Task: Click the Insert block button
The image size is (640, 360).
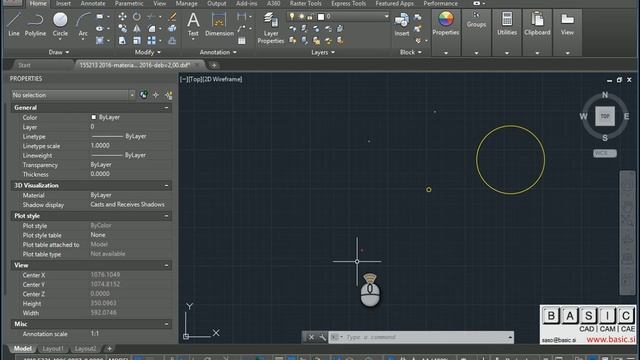Action: (402, 24)
